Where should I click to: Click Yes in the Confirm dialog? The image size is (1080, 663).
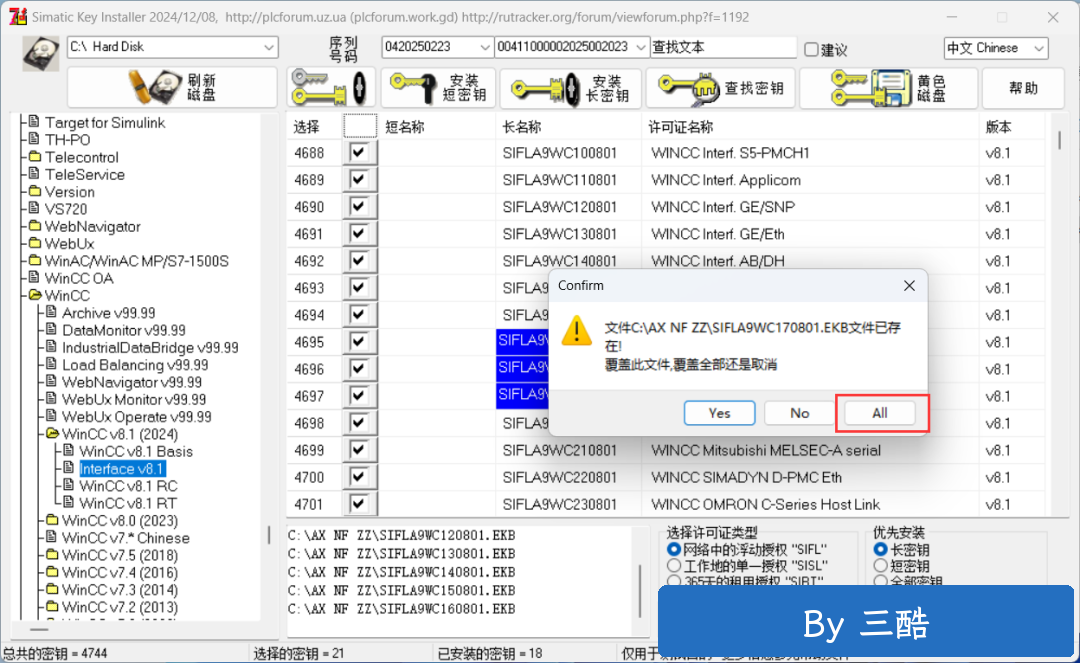tap(719, 412)
